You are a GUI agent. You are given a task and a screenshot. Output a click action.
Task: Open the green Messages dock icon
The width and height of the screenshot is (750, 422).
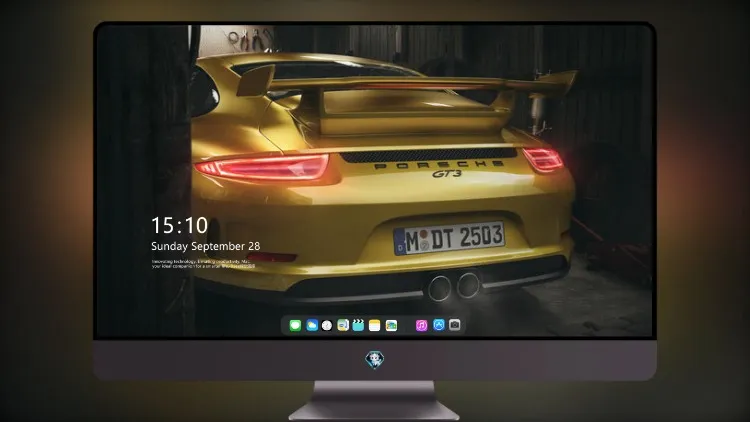[295, 326]
